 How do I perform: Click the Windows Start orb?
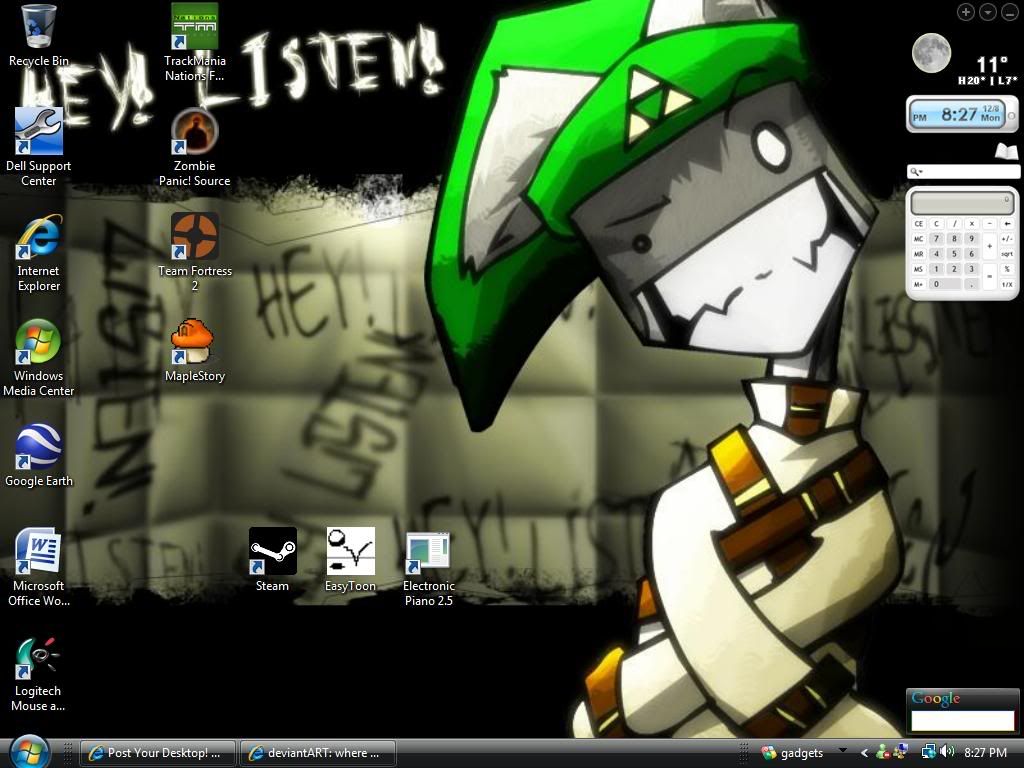click(x=28, y=751)
